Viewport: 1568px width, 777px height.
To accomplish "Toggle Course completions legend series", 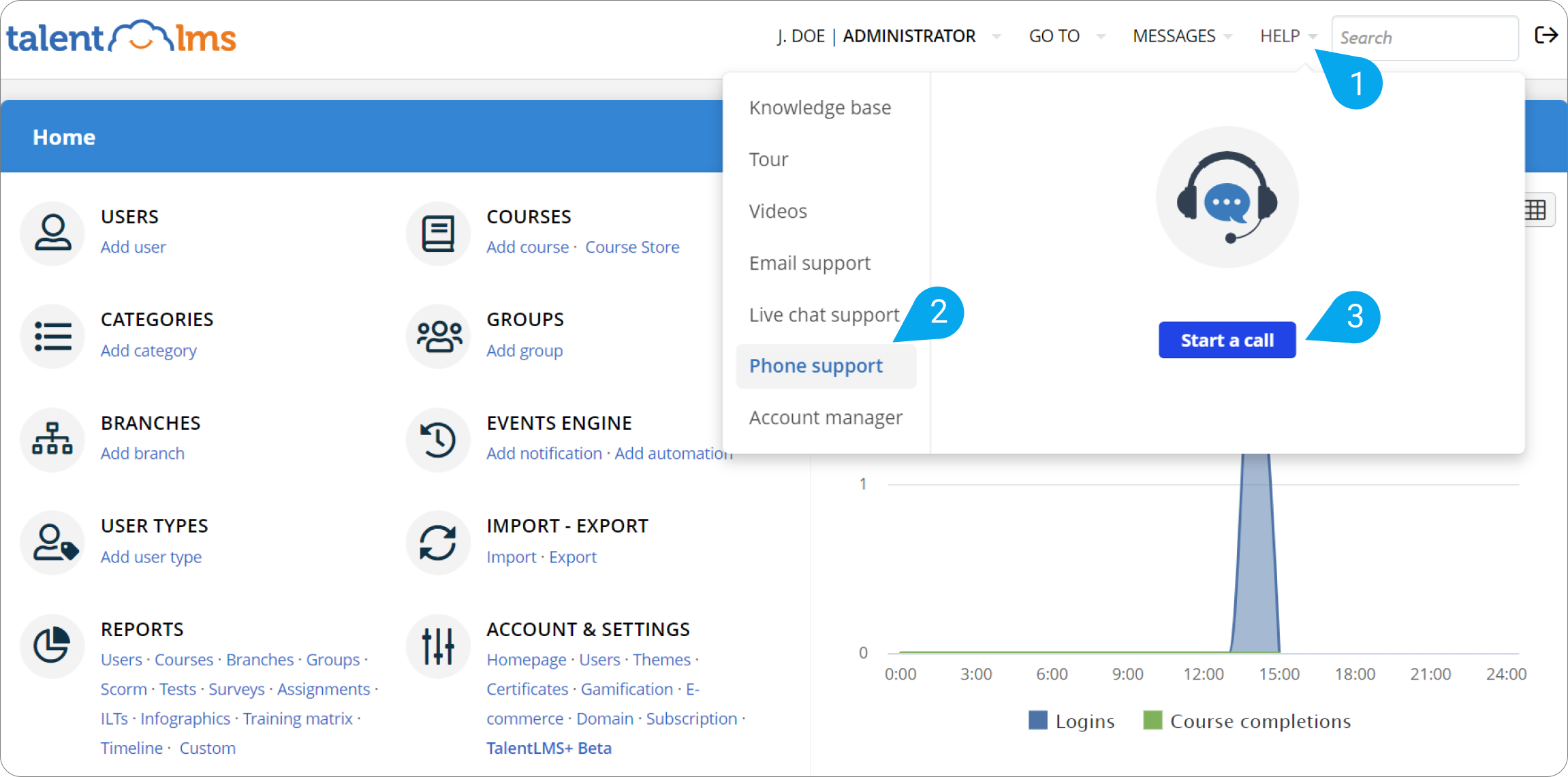I will pos(1247,720).
